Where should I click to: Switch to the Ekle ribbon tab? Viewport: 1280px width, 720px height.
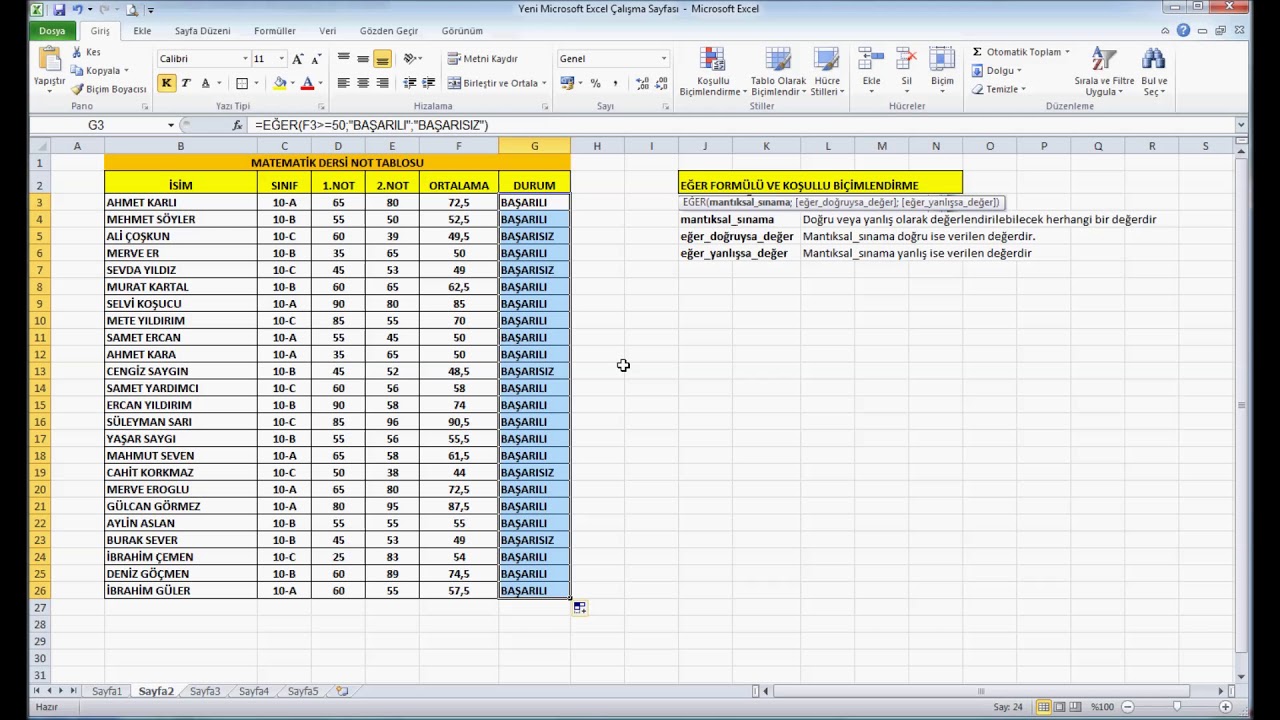point(142,31)
